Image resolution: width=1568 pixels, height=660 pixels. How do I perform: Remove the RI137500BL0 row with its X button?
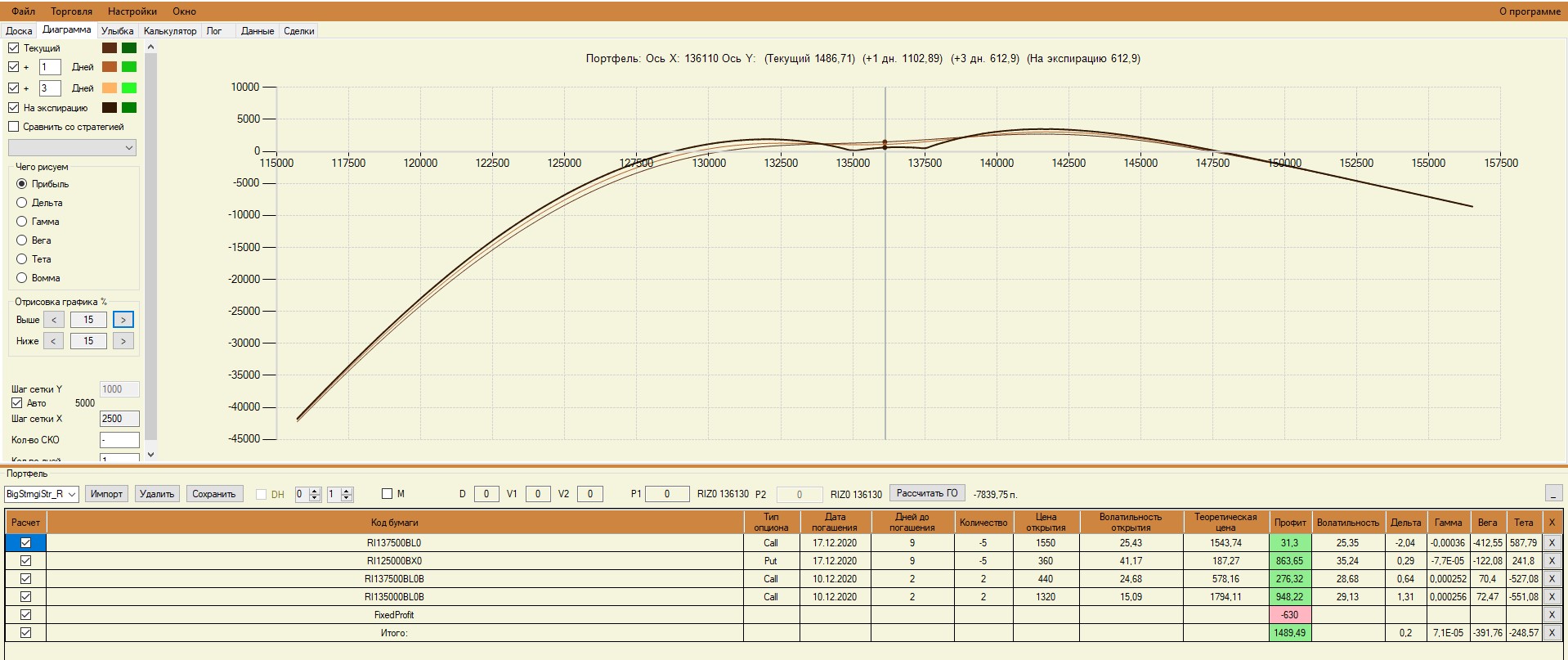click(x=1552, y=542)
